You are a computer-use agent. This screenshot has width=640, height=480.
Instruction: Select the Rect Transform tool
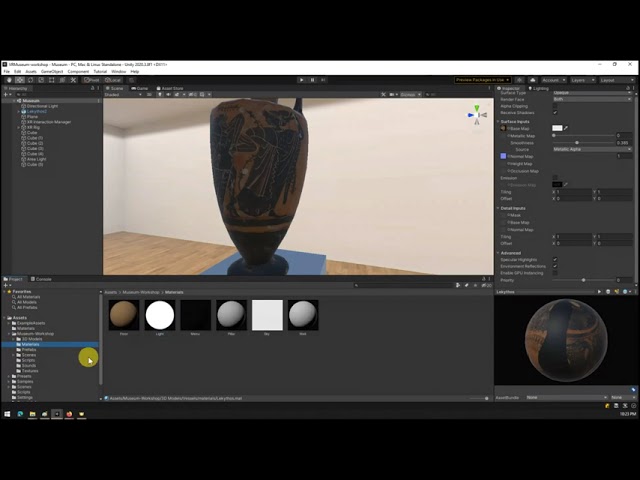point(51,80)
